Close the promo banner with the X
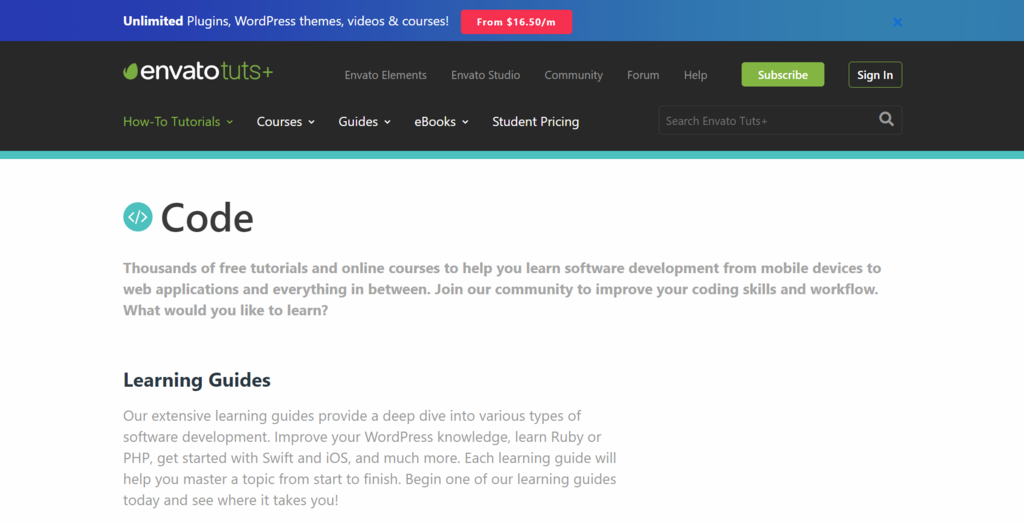This screenshot has width=1024, height=523. pyautogui.click(x=897, y=22)
